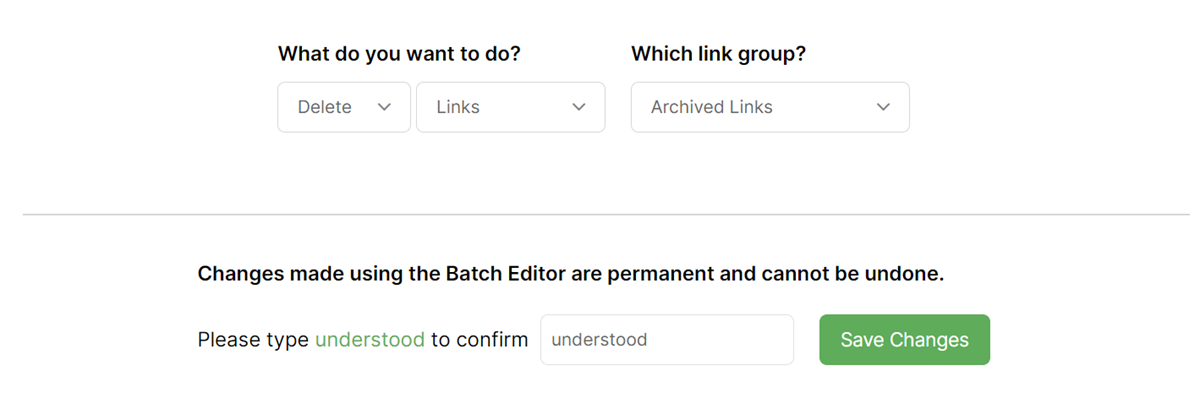Focus the understood confirmation input field
The width and height of the screenshot is (1200, 415).
666,340
